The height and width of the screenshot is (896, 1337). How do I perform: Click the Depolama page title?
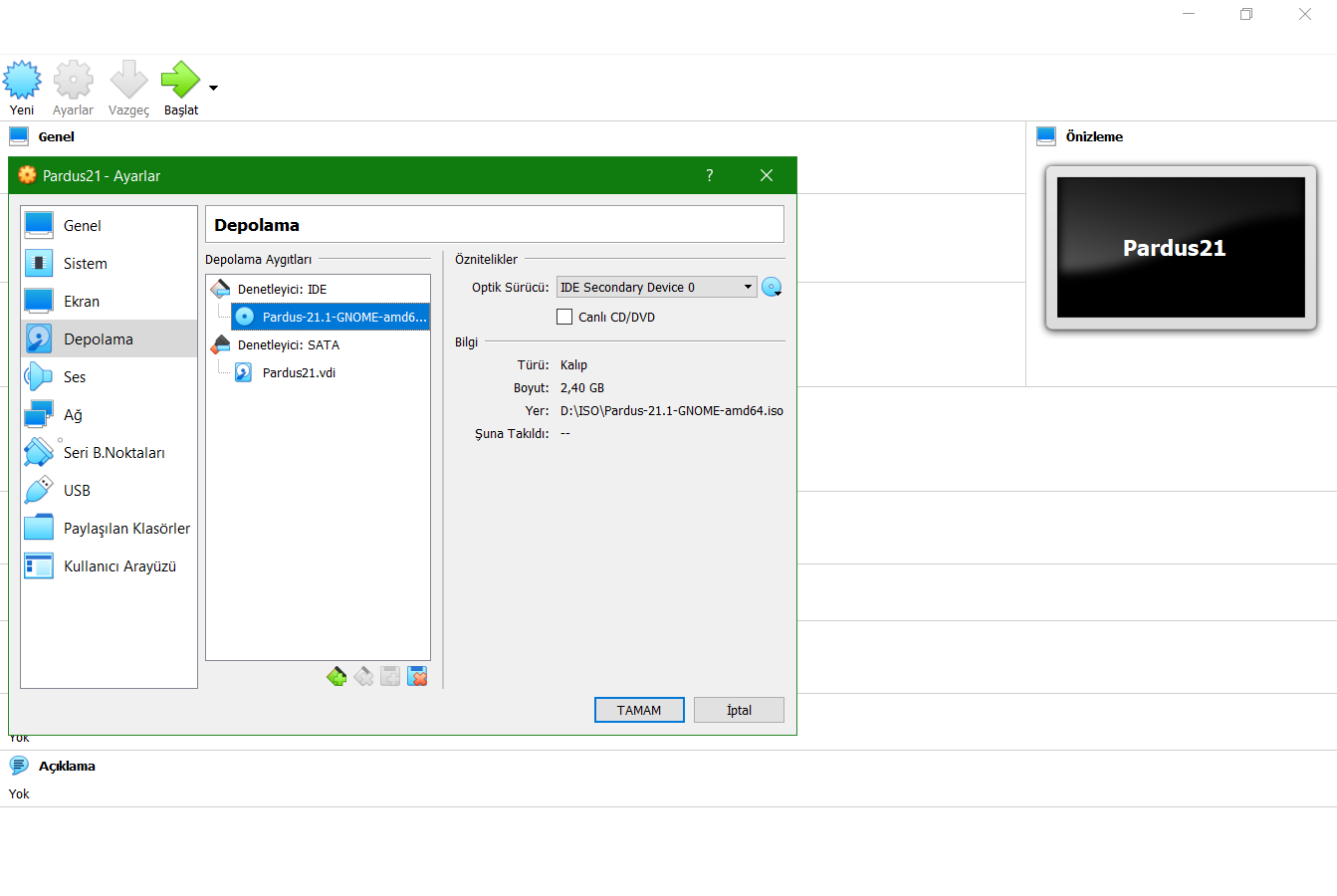coord(257,225)
